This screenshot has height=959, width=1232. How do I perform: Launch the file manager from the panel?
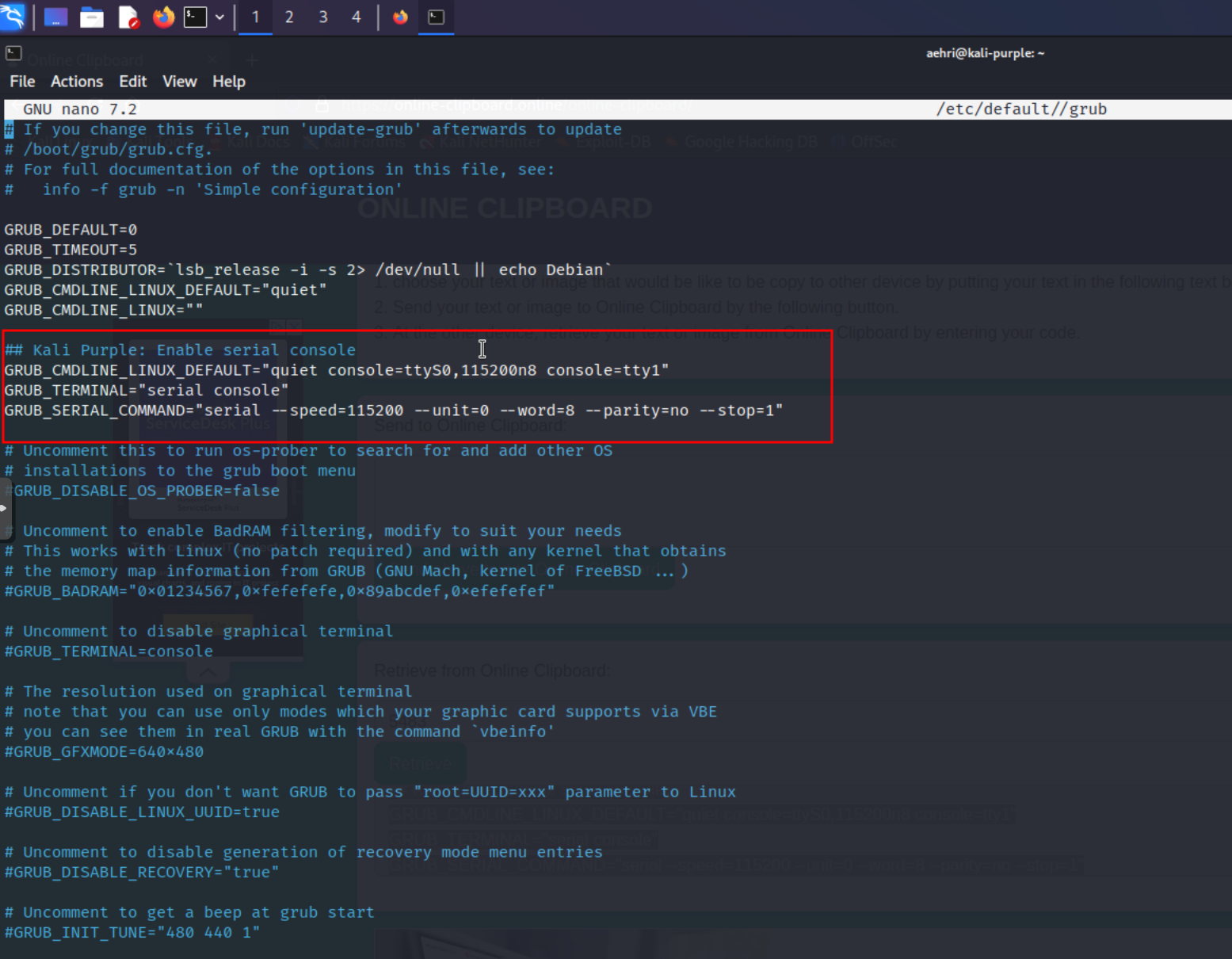(x=92, y=17)
